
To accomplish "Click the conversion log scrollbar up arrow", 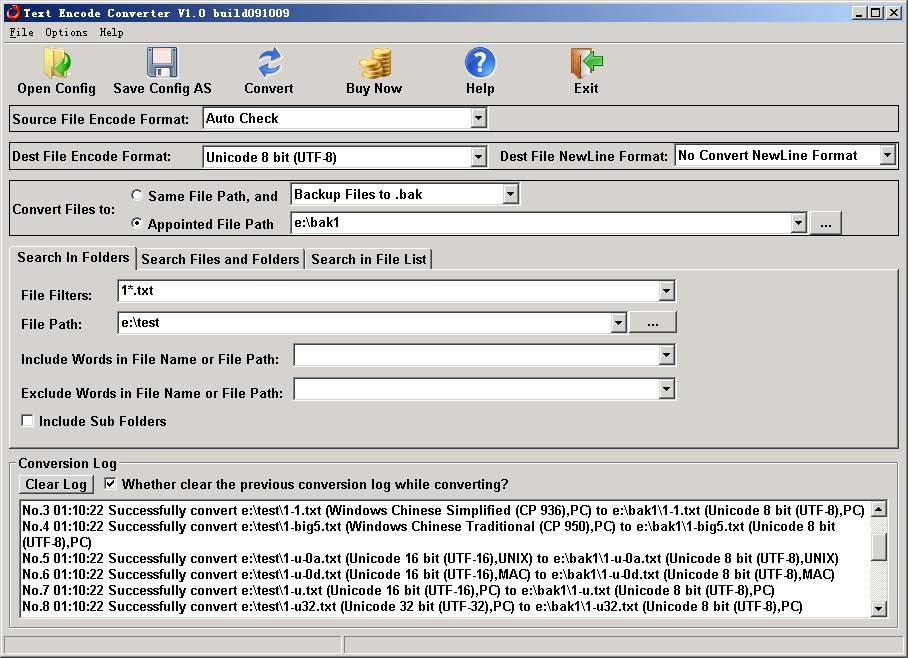I will pos(879,509).
